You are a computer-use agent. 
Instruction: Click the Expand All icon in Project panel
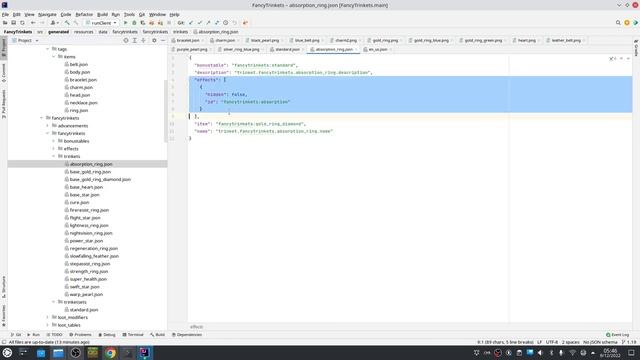(134, 40)
